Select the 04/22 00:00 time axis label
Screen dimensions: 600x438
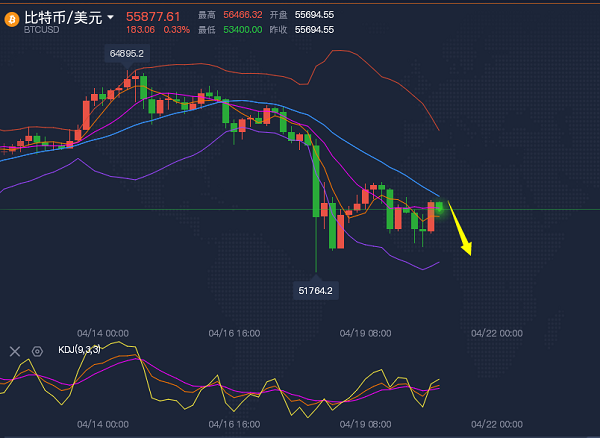point(496,332)
